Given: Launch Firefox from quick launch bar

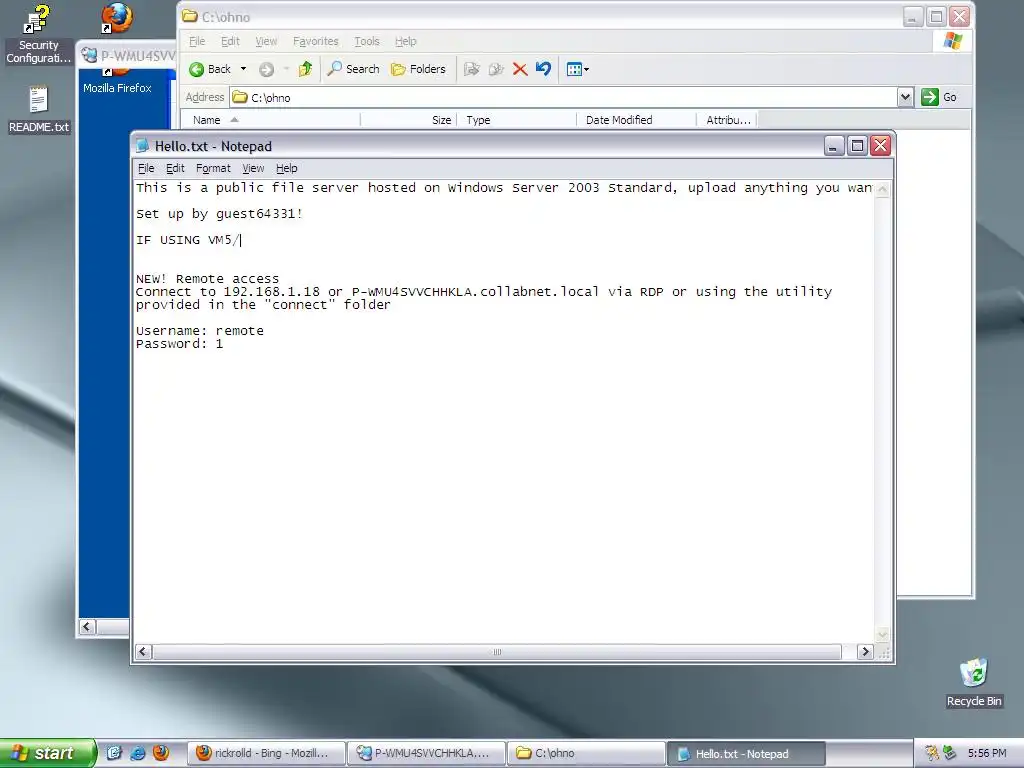Looking at the screenshot, I should click(161, 753).
